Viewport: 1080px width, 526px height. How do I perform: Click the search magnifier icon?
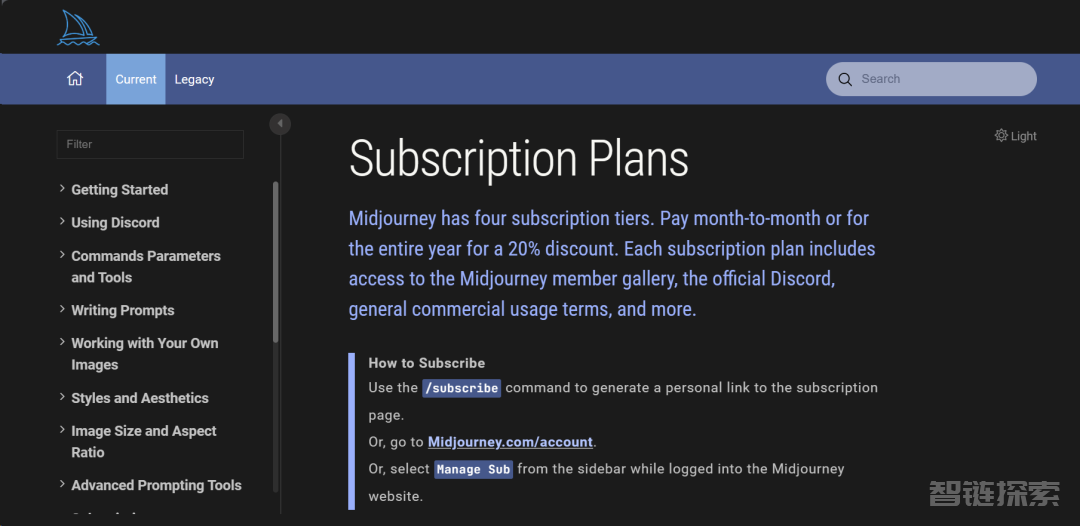pyautogui.click(x=845, y=79)
